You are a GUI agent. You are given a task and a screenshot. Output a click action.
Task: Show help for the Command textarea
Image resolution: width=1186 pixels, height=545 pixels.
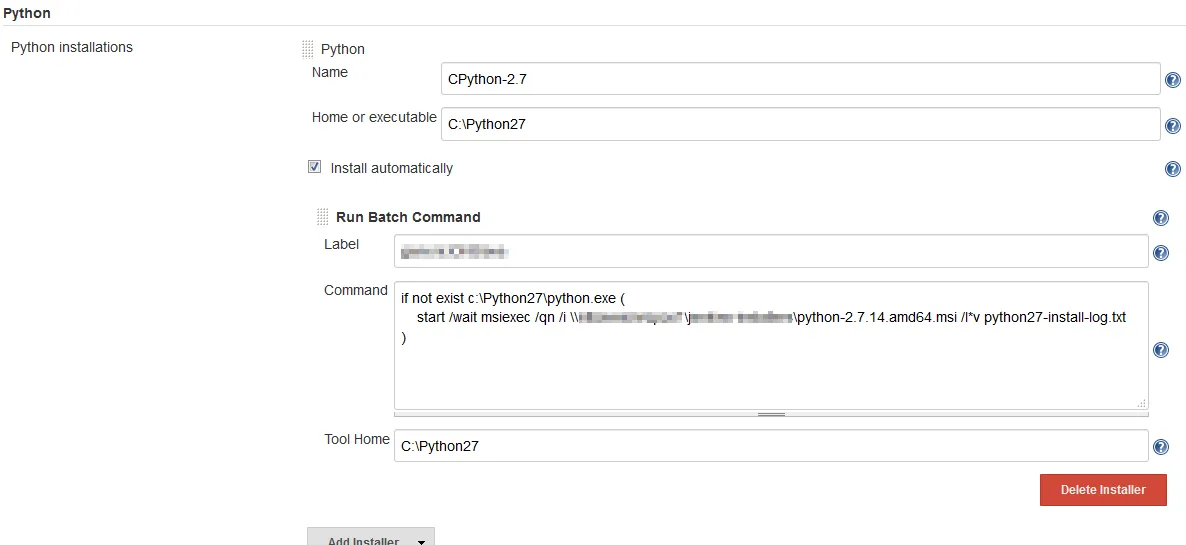click(1161, 350)
